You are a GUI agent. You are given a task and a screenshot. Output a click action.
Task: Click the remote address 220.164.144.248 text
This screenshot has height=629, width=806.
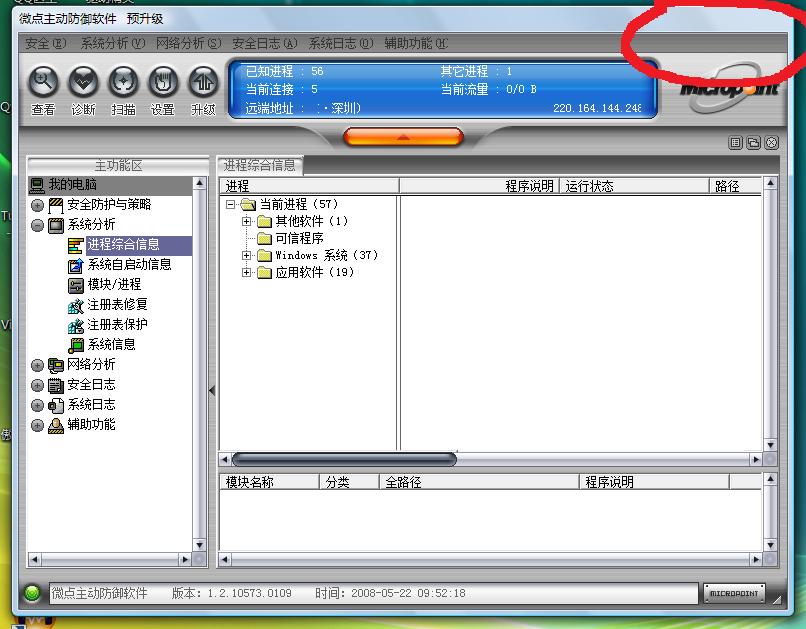pos(597,108)
